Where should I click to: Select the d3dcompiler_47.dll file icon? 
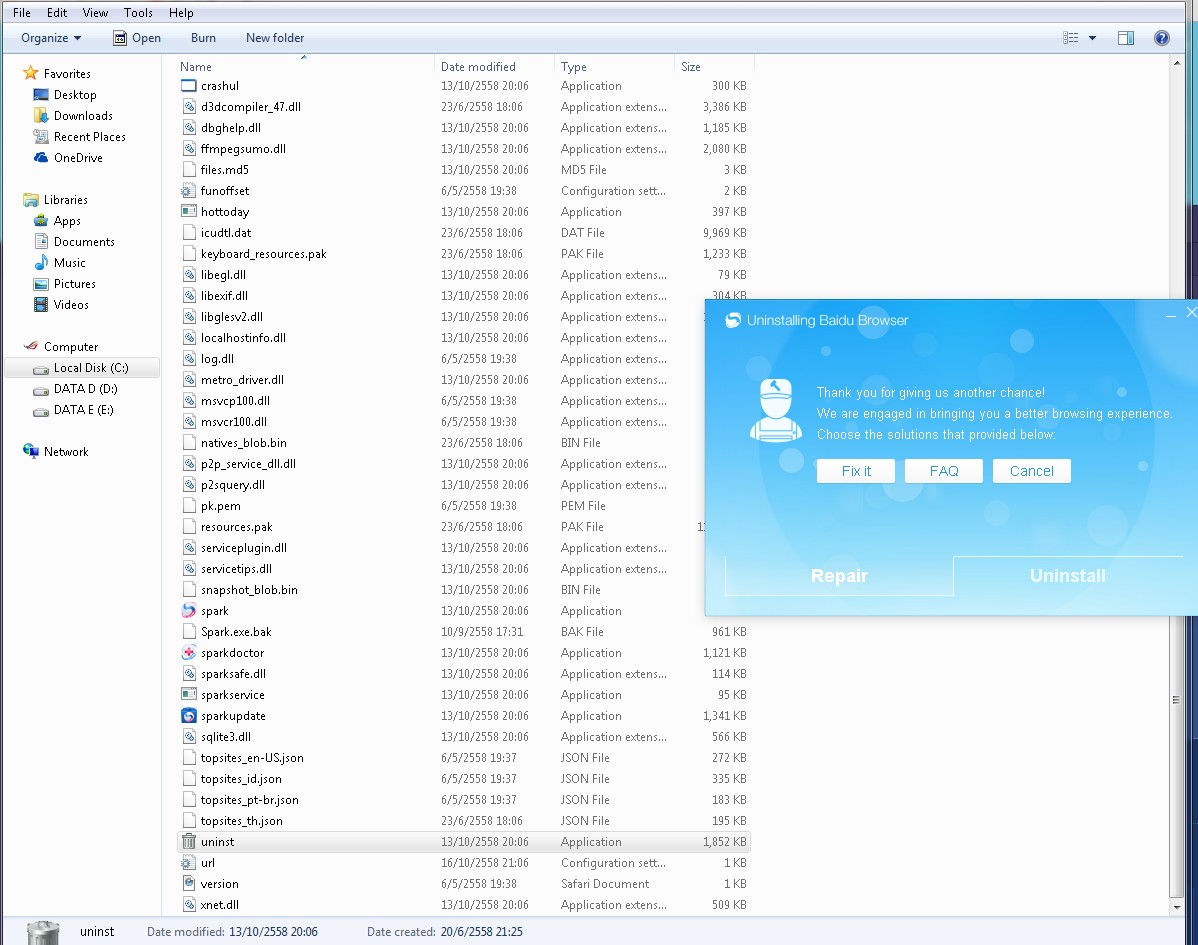click(x=189, y=107)
